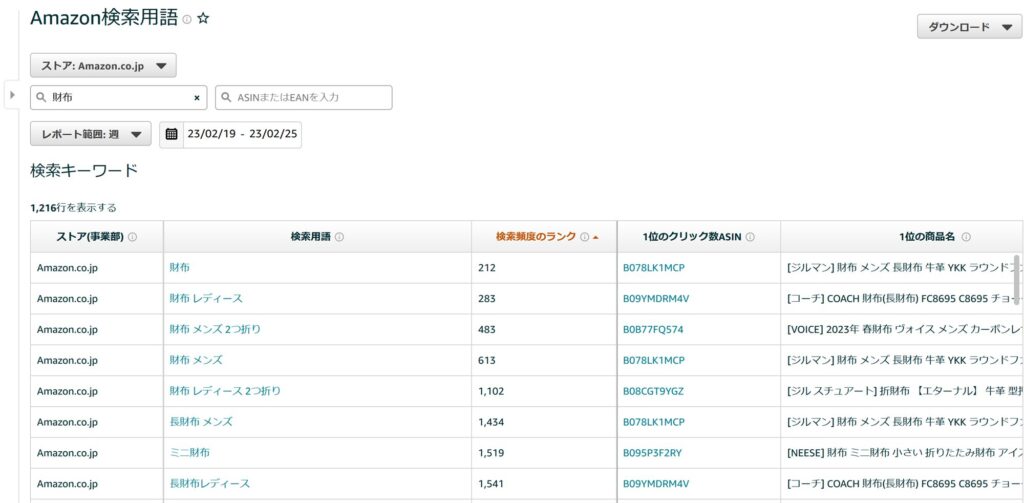Image resolution: width=1024 pixels, height=503 pixels.
Task: Click the date range 23/02/19 - 23/02/25
Action: [242, 134]
